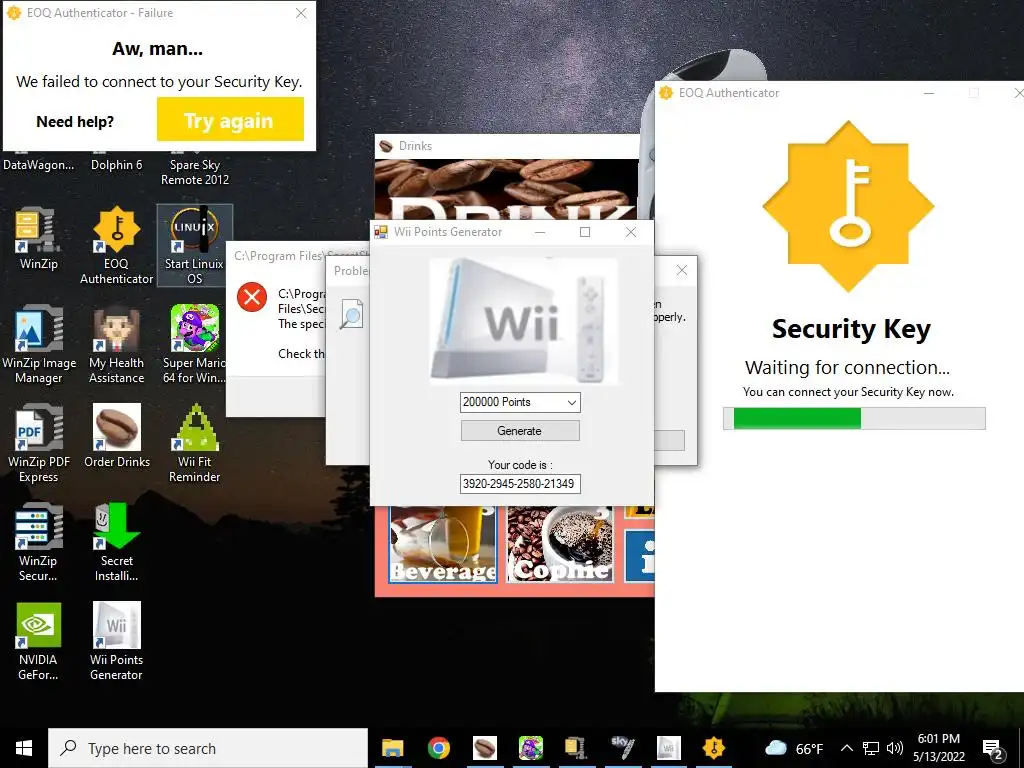Image resolution: width=1024 pixels, height=768 pixels.
Task: Switch to the EOQ Authenticator taskbar app
Action: tap(714, 748)
